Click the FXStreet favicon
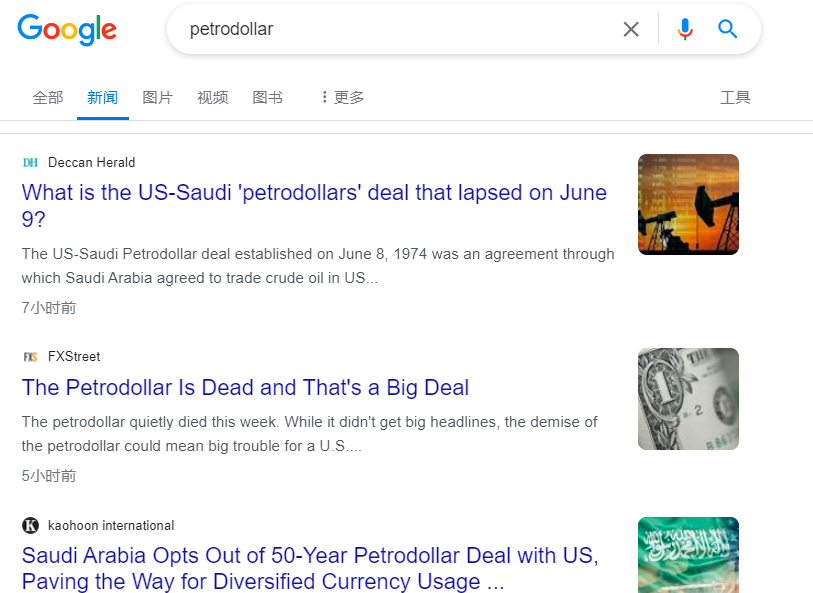 click(x=30, y=357)
